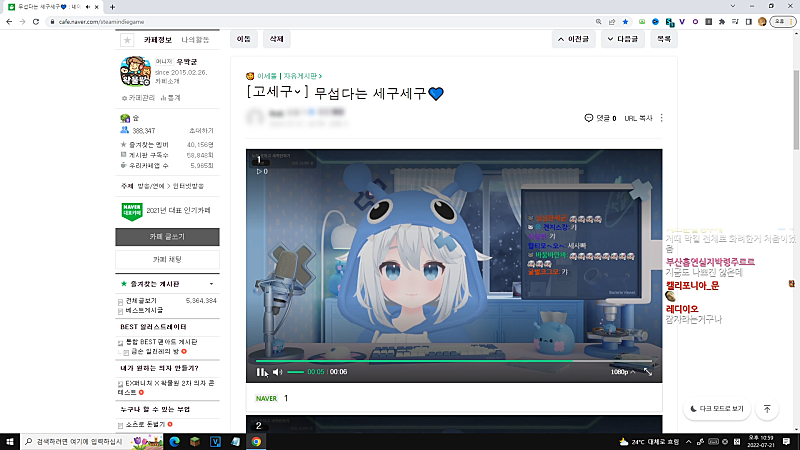Click the address bar URL
The image size is (800, 450).
coord(102,22)
